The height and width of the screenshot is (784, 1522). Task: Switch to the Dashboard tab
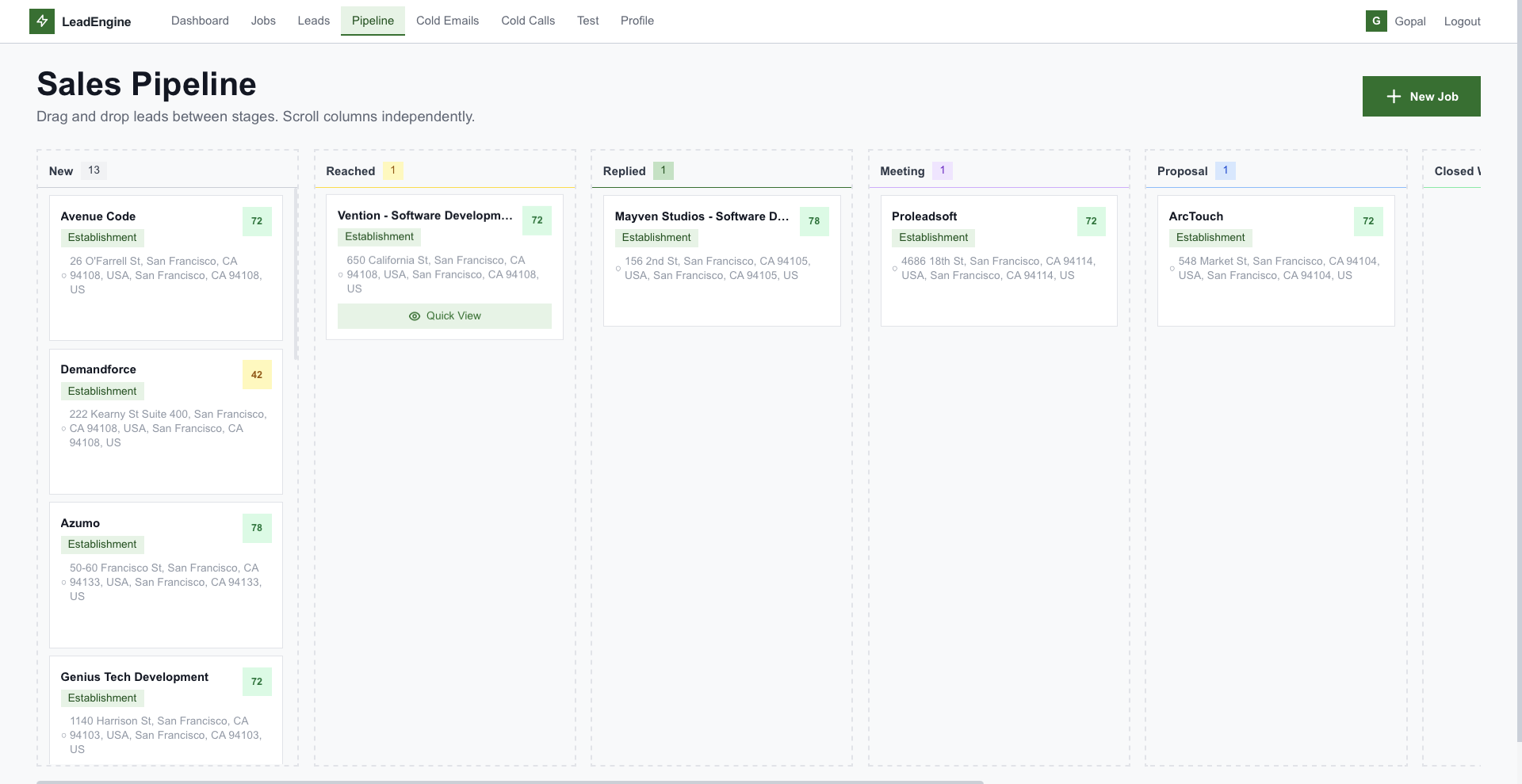(199, 21)
